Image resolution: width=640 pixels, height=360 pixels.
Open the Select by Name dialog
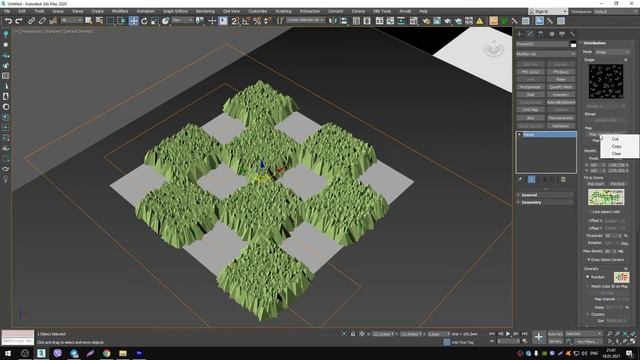click(x=99, y=20)
